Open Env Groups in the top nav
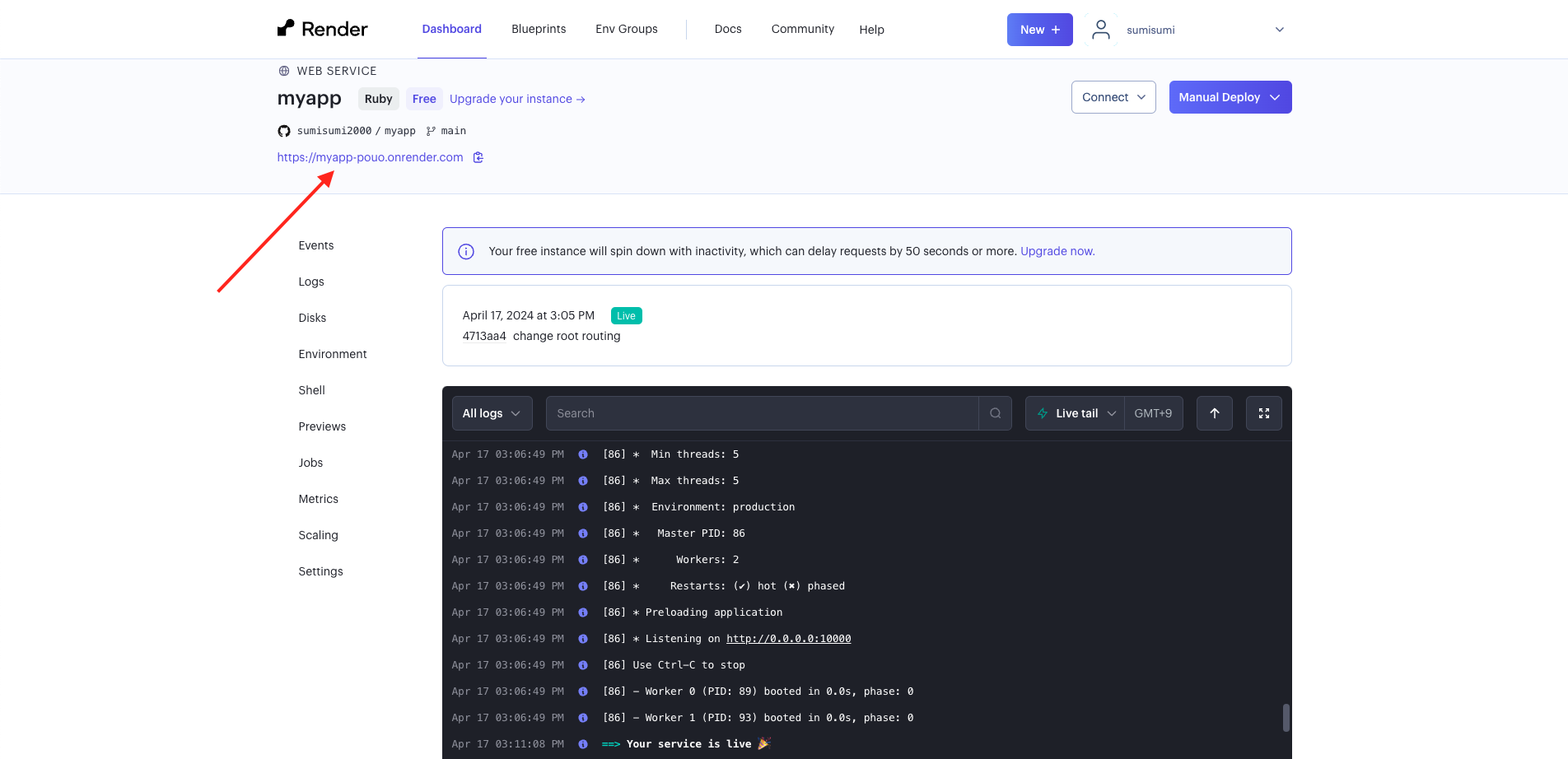This screenshot has height=759, width=1568. pyautogui.click(x=627, y=29)
